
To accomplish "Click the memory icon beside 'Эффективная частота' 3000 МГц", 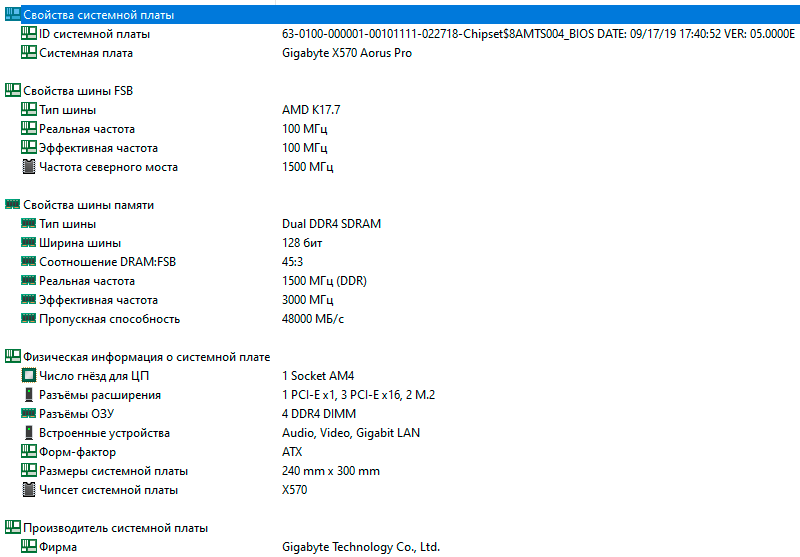I will [29, 299].
